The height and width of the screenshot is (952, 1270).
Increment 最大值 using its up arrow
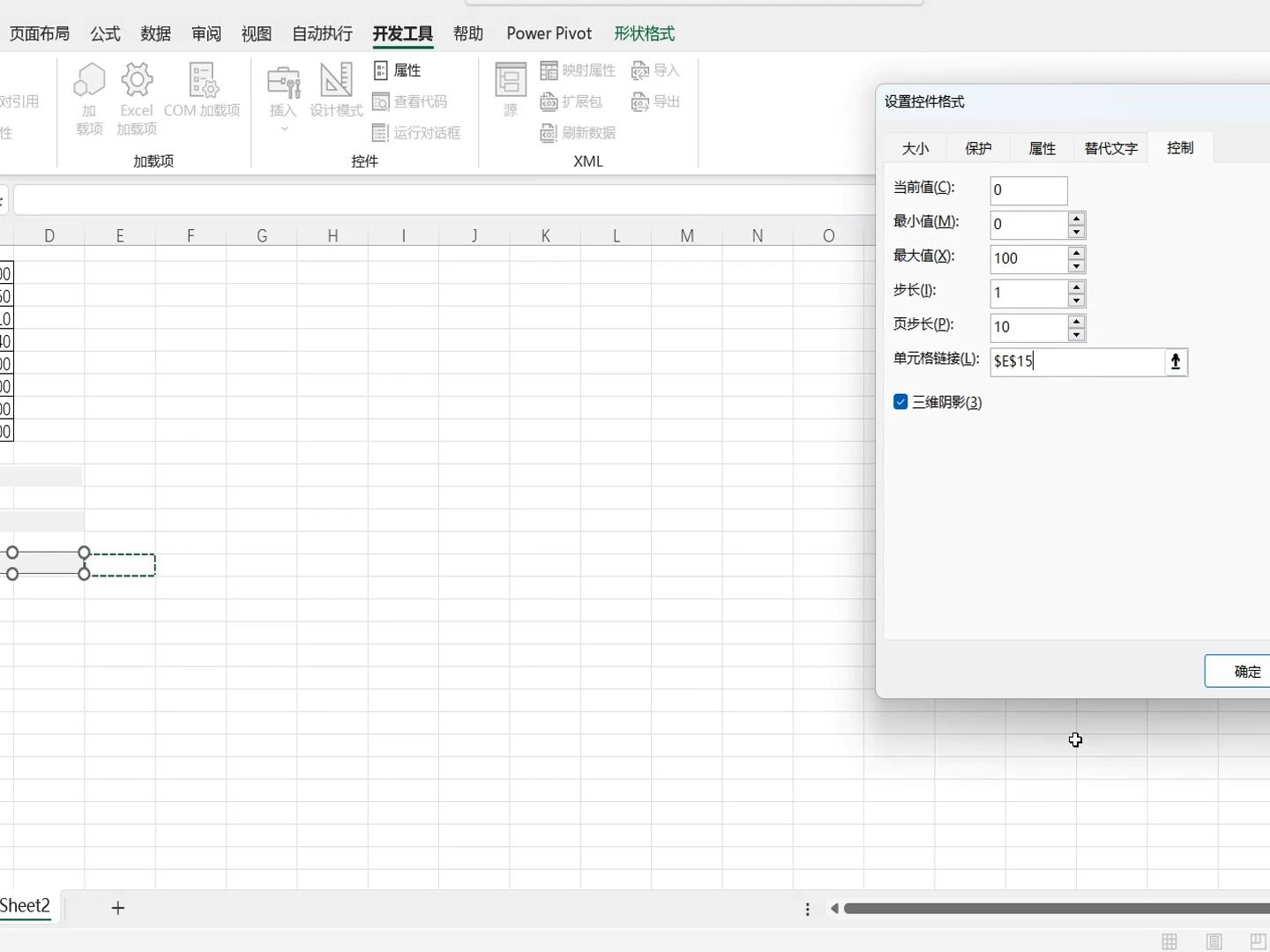point(1077,254)
